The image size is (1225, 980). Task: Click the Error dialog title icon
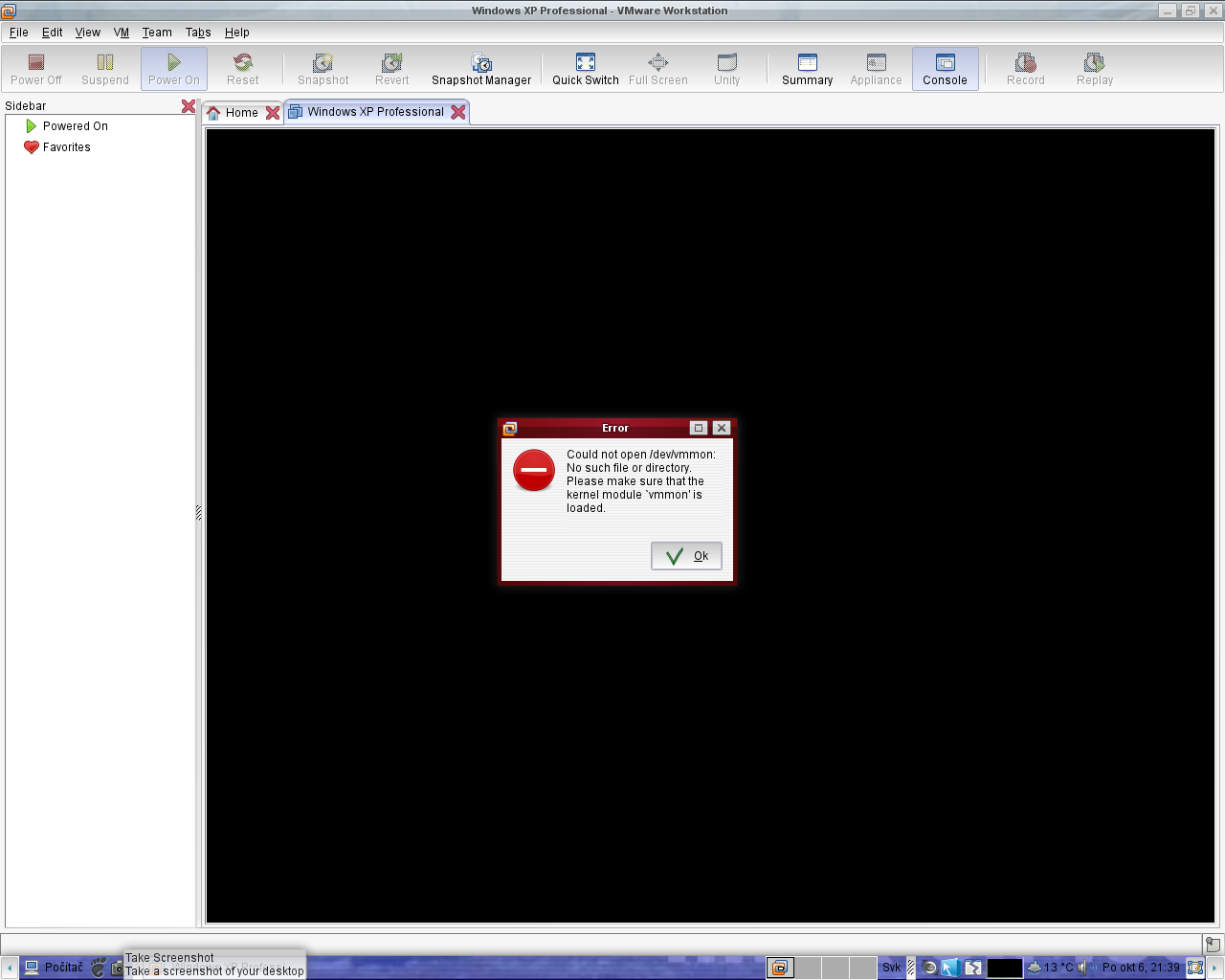510,428
